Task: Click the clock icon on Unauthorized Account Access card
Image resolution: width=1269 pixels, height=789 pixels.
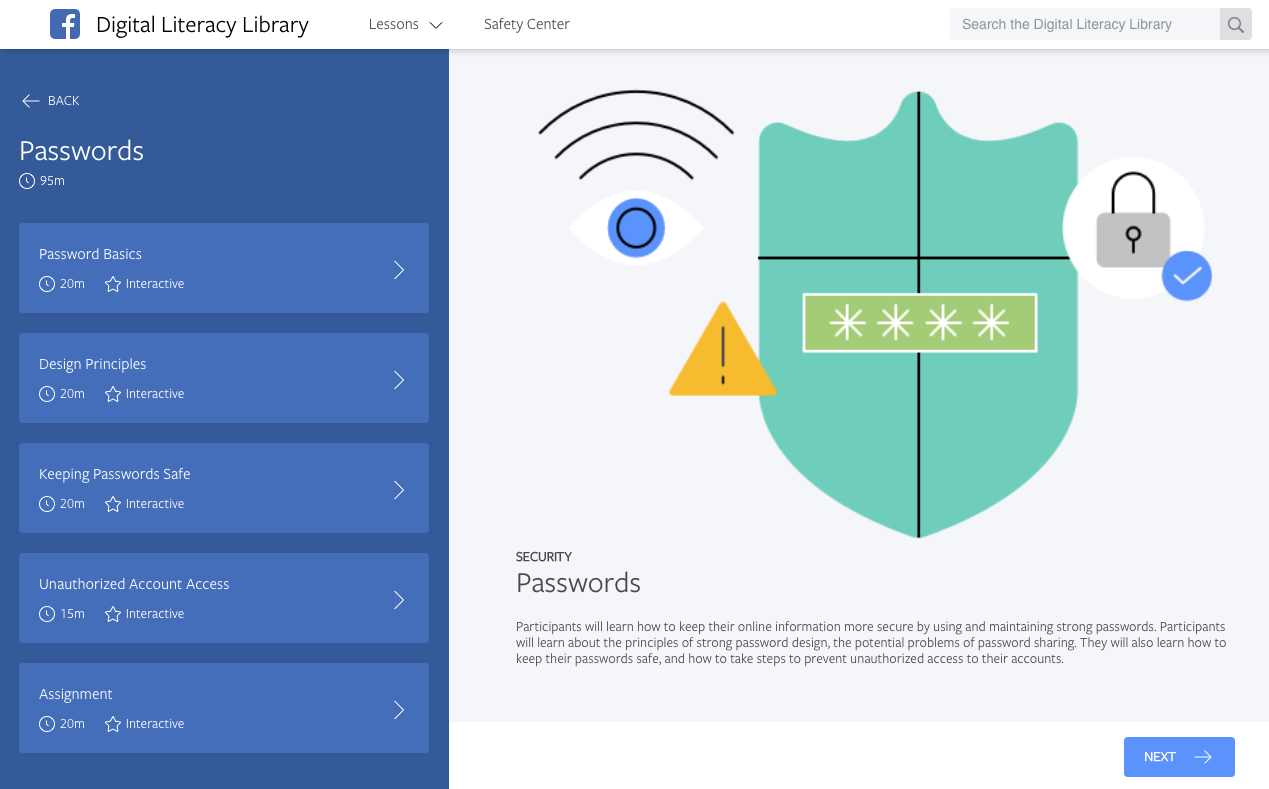Action: (45, 614)
